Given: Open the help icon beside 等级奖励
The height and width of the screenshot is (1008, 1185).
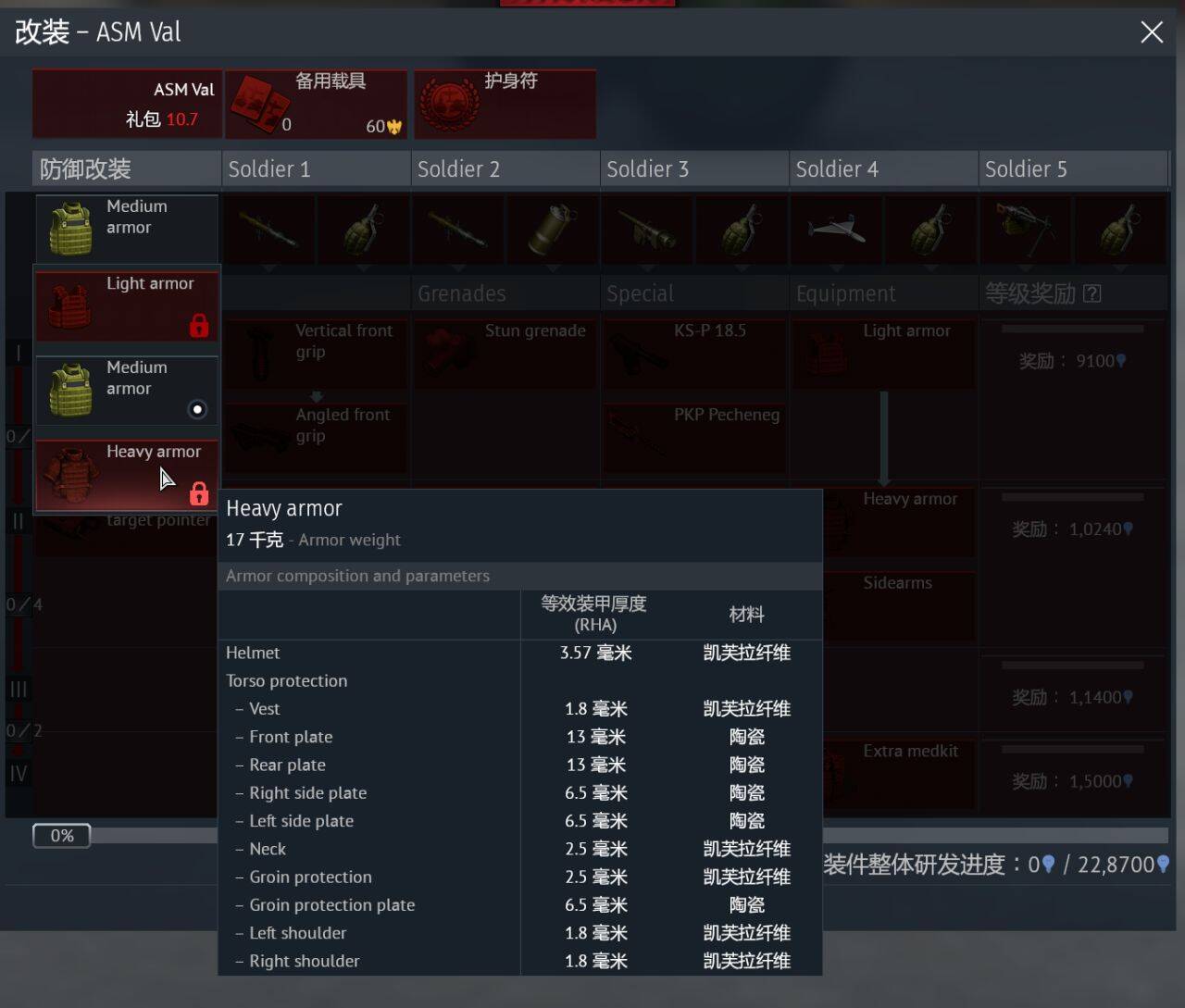Looking at the screenshot, I should [1092, 294].
